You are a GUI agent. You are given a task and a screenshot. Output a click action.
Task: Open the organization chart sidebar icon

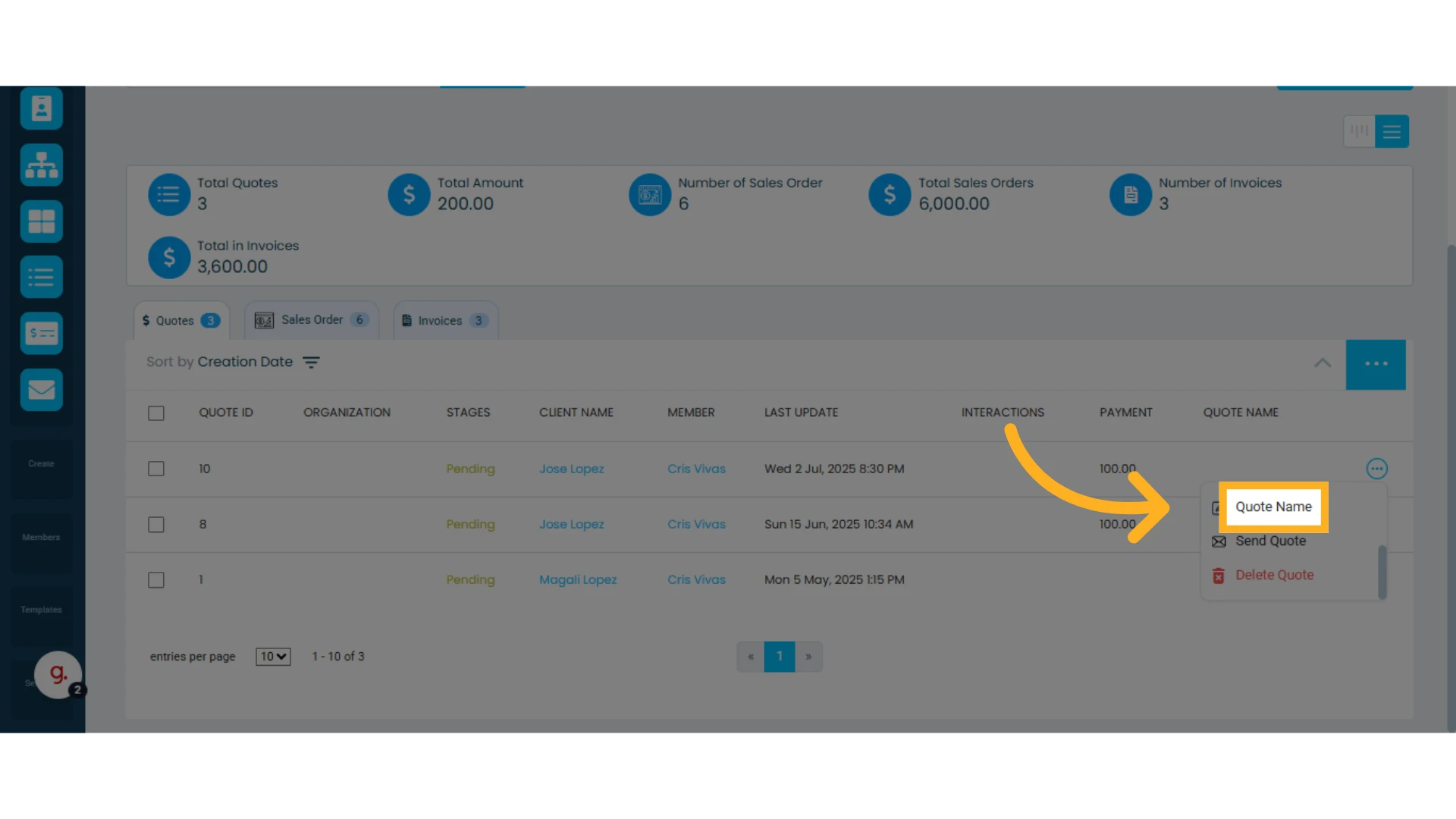(x=41, y=165)
